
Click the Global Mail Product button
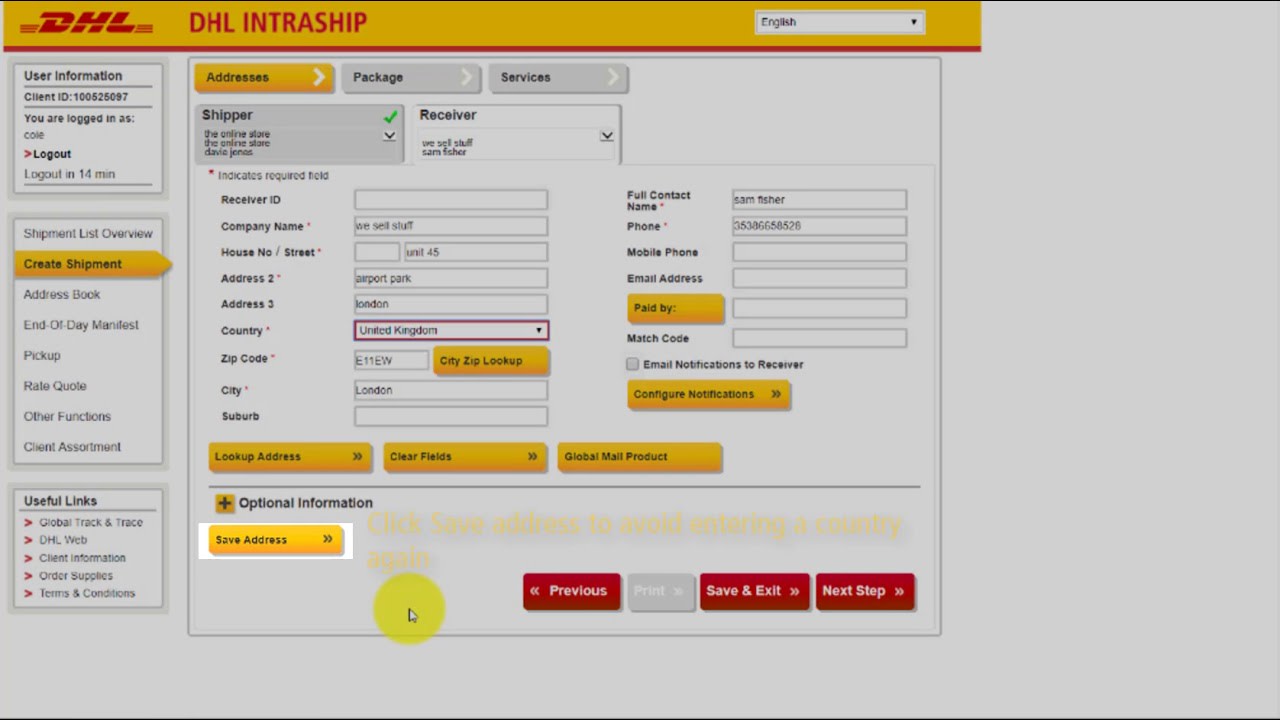pos(639,457)
